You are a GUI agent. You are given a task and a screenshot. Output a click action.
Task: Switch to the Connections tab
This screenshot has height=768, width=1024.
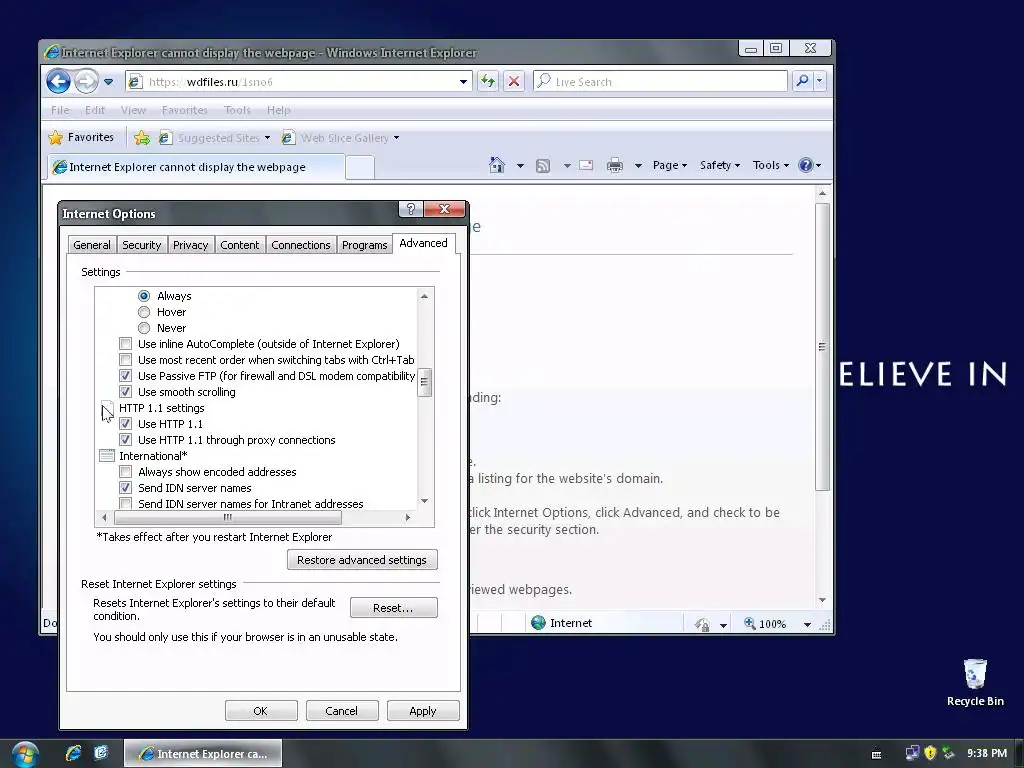pos(301,245)
